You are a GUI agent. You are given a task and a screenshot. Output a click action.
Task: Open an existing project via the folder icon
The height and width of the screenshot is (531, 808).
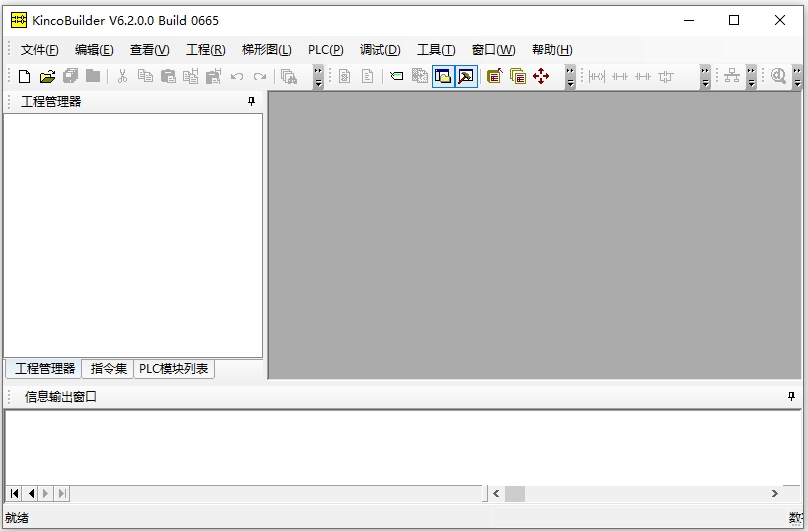(47, 77)
